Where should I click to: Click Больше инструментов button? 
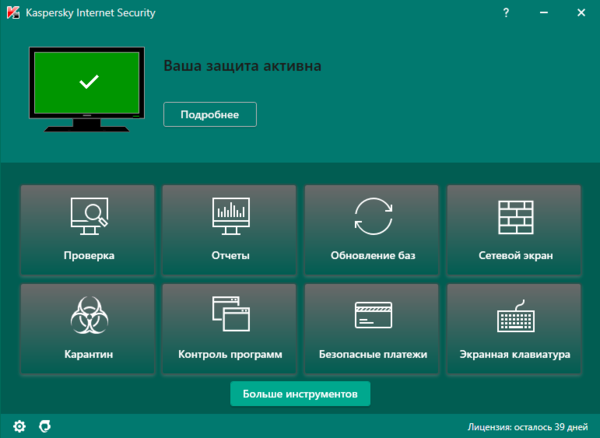click(300, 394)
